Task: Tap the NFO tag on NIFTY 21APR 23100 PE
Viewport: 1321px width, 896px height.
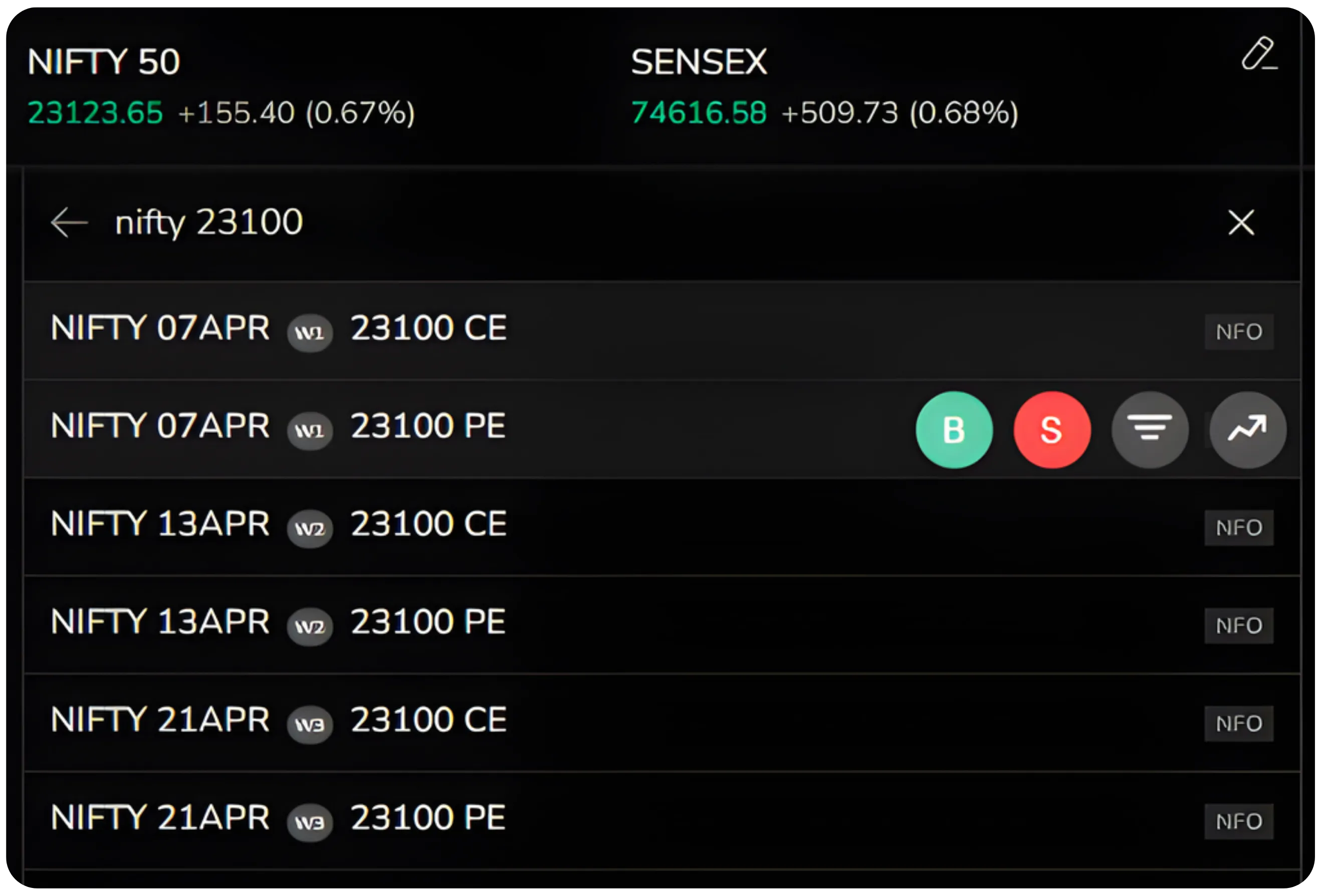Action: (1239, 821)
